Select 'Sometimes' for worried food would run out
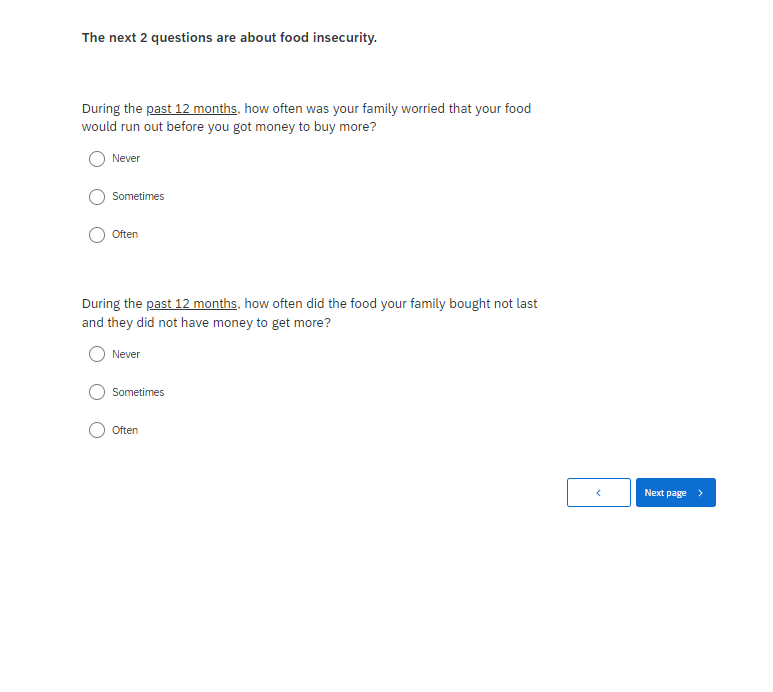The width and height of the screenshot is (773, 692). pyautogui.click(x=97, y=197)
